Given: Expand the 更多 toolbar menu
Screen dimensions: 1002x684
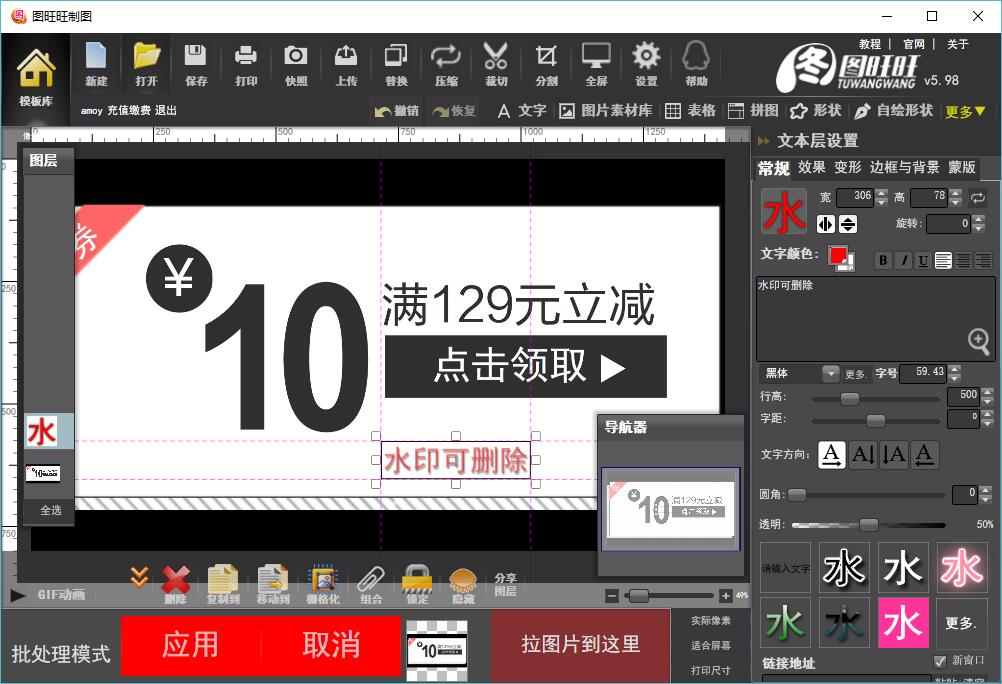Looking at the screenshot, I should (x=966, y=111).
